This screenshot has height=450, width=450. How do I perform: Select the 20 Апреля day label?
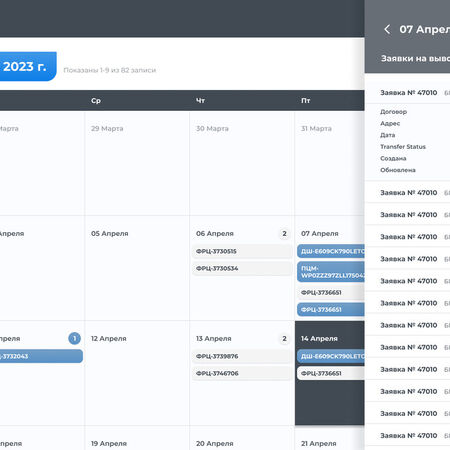[x=215, y=443]
